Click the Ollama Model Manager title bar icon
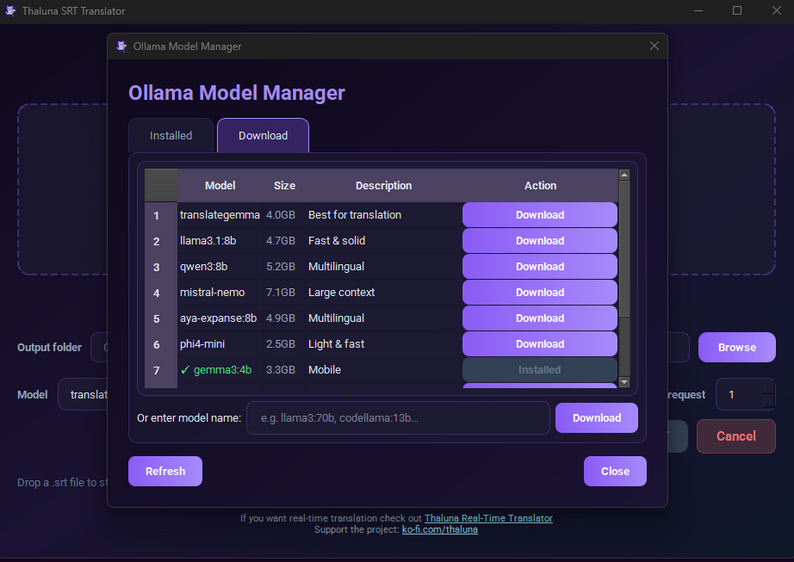This screenshot has width=794, height=562. point(121,46)
